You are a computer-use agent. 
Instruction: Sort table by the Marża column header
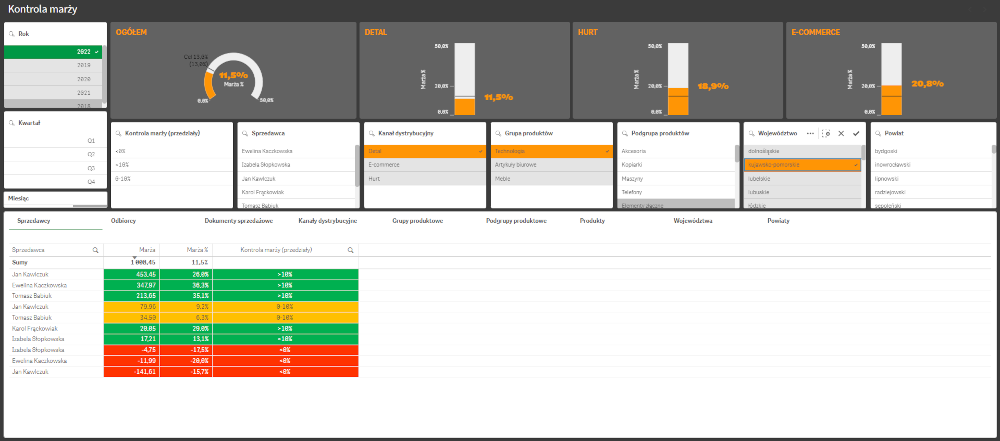[149, 250]
